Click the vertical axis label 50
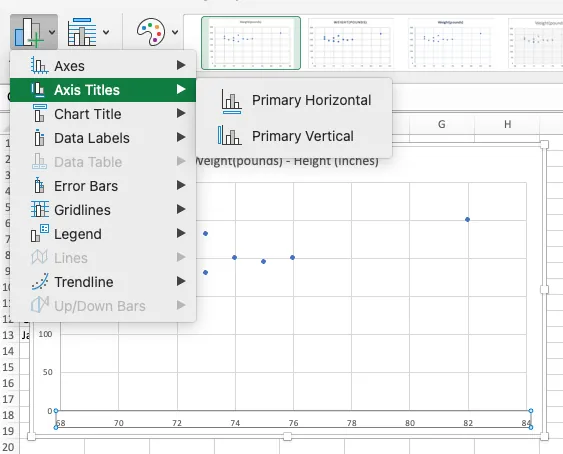This screenshot has height=454, width=563. (x=48, y=372)
